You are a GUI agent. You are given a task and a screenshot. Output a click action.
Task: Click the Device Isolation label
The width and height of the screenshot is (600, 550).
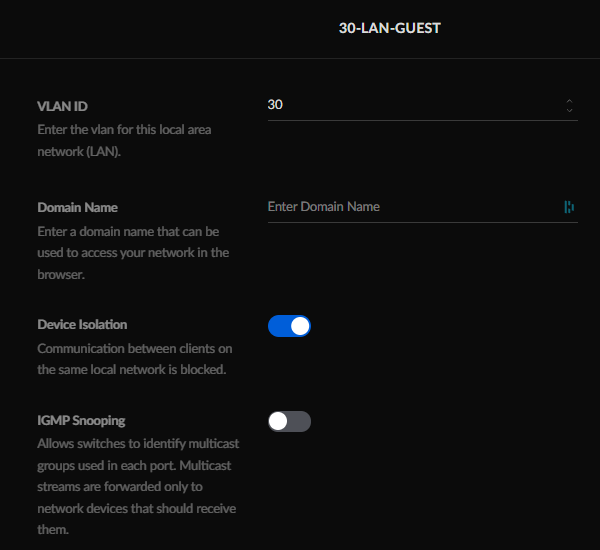[x=82, y=325]
